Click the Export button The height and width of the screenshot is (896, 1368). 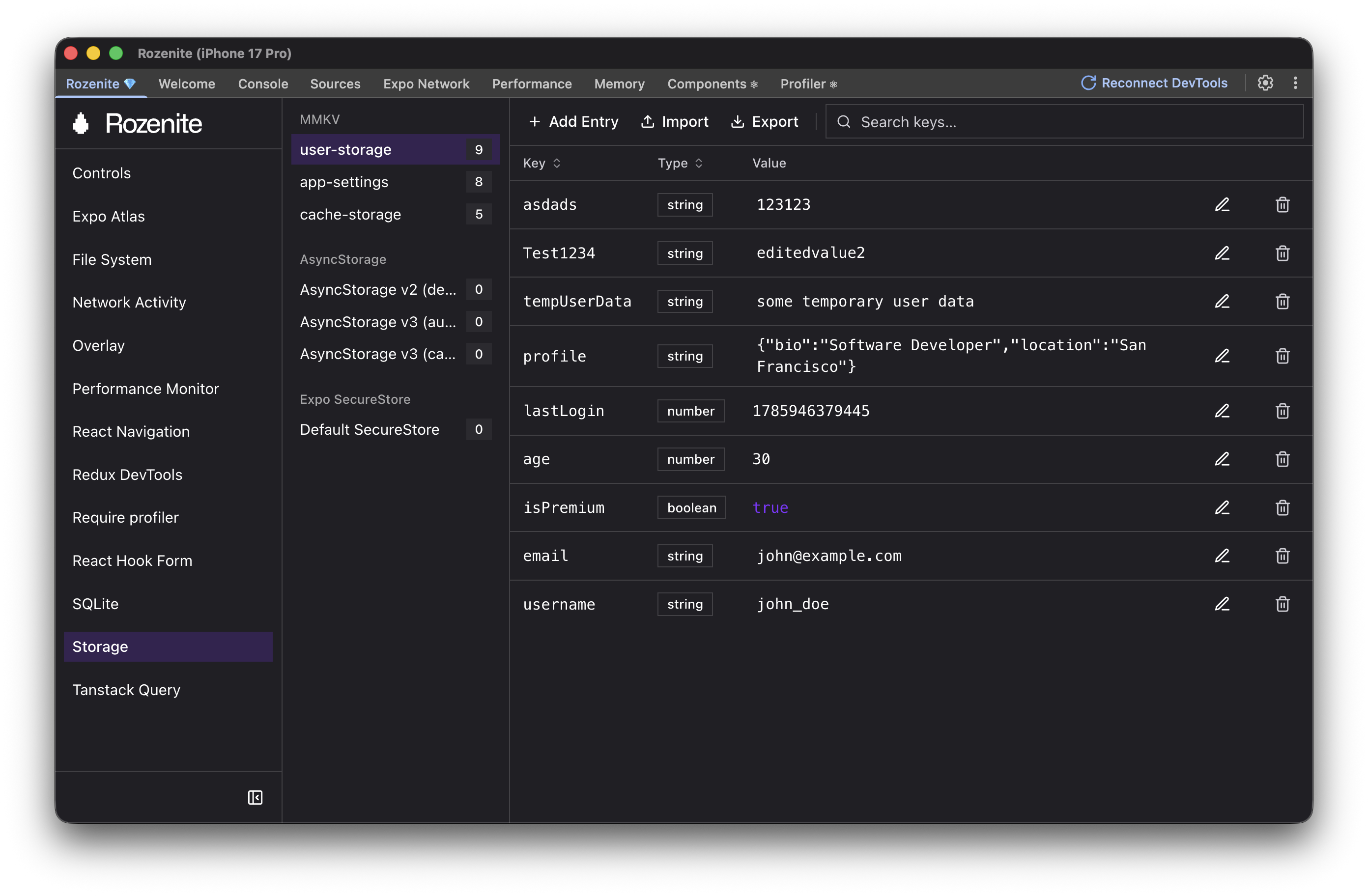764,122
